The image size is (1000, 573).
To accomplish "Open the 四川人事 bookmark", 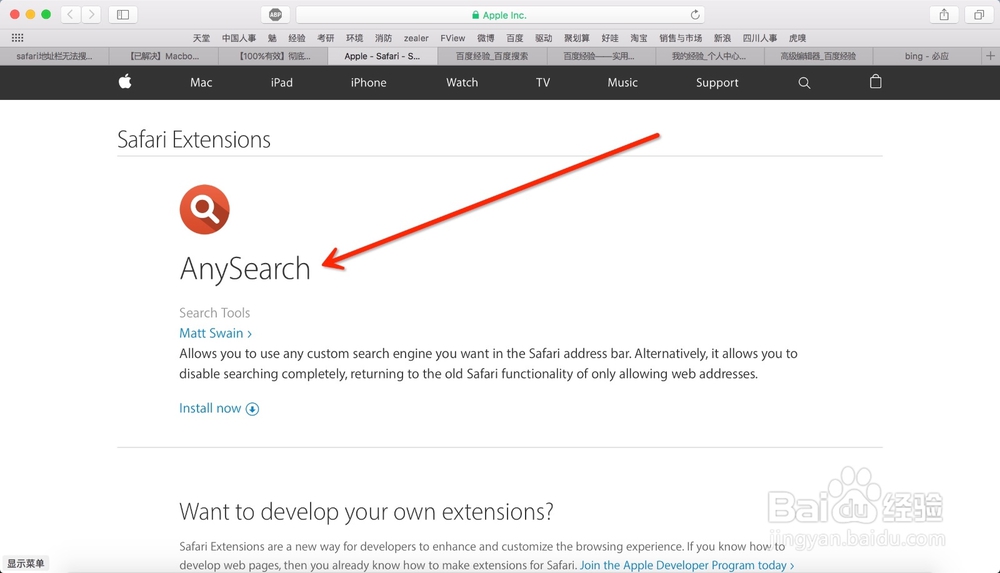I will [760, 38].
